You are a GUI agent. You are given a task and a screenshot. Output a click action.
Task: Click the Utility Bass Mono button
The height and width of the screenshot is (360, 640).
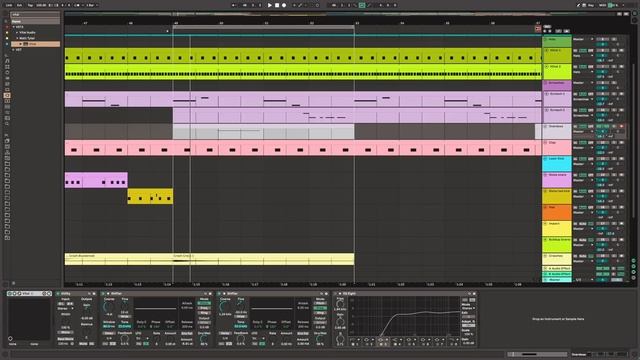(65, 339)
